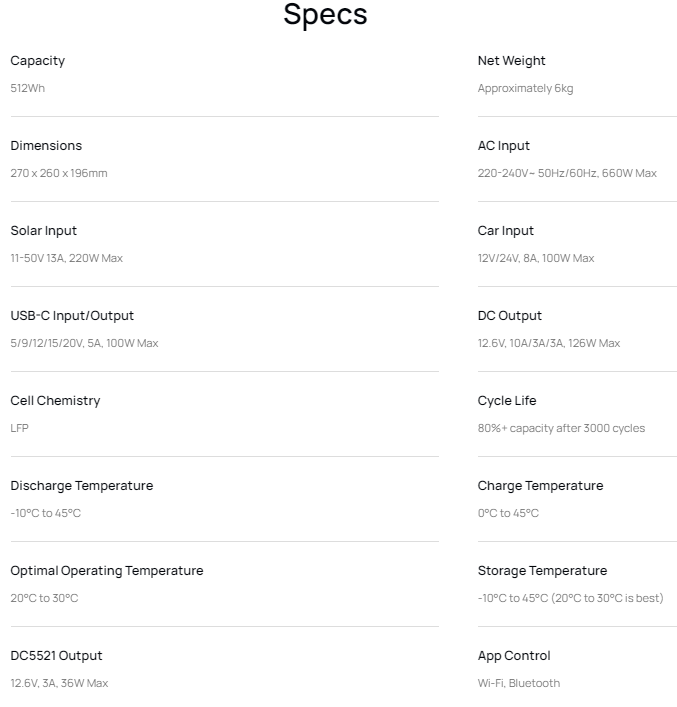Click the 270 x 260 x 196mm value

pyautogui.click(x=59, y=173)
